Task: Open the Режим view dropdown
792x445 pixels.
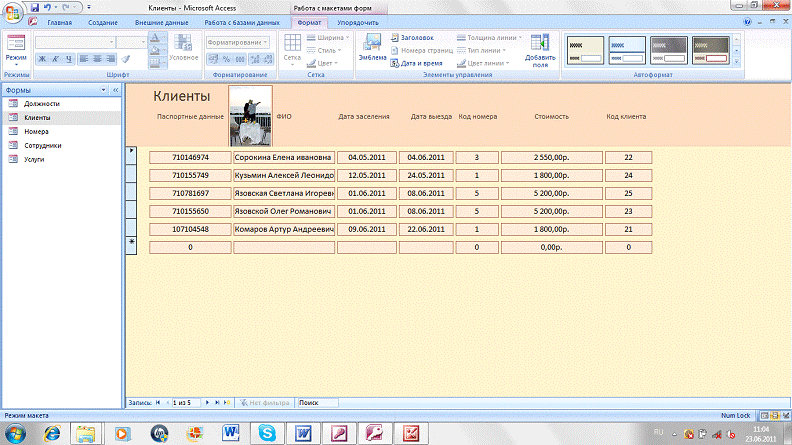Action: pos(16,62)
